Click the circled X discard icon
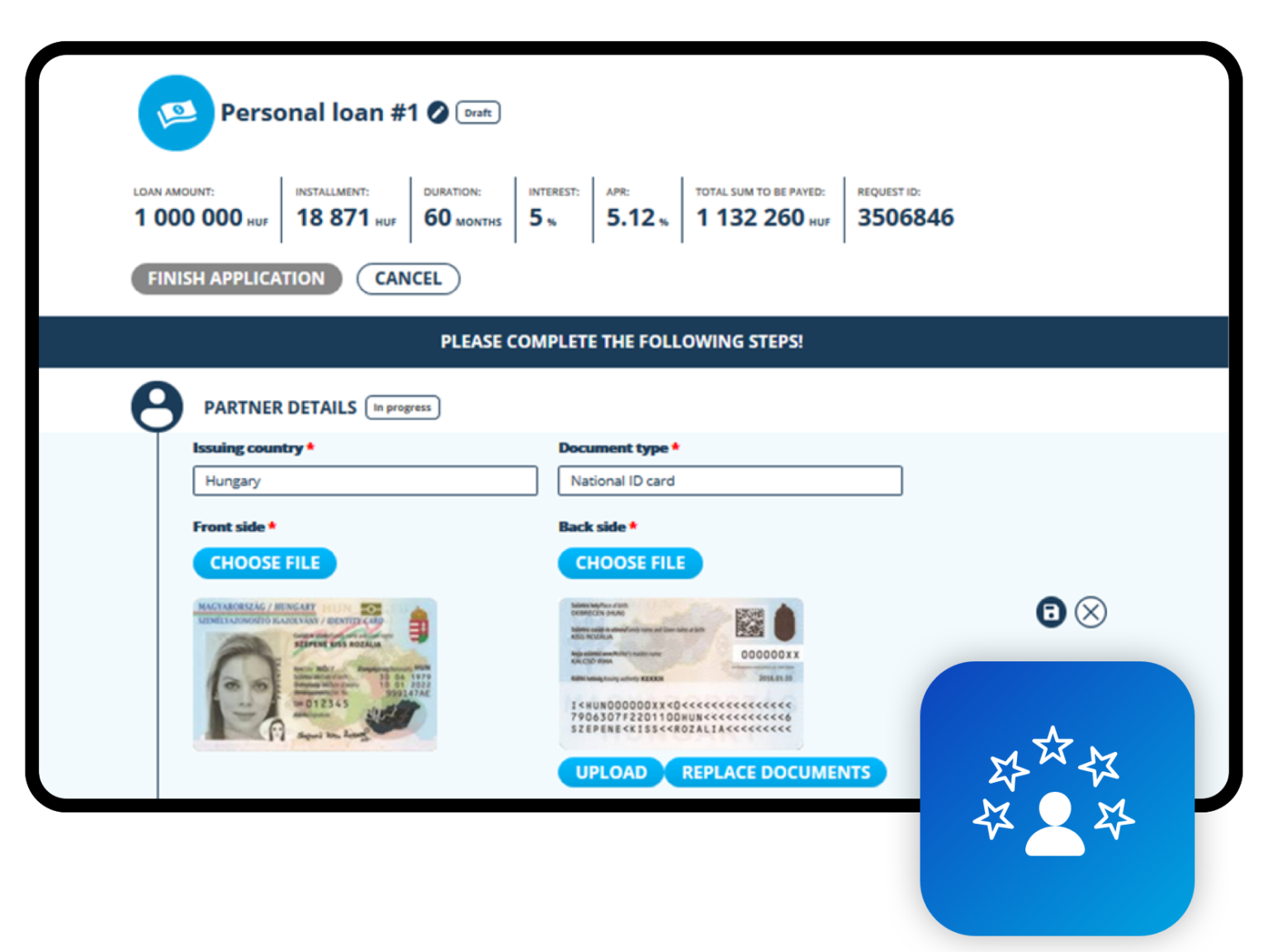The height and width of the screenshot is (952, 1268). tap(1091, 613)
